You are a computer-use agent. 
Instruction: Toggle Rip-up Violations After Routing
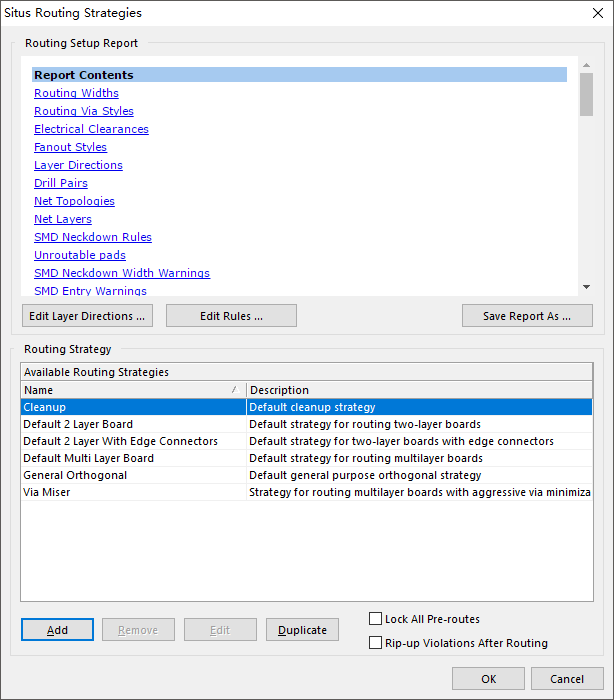[376, 643]
